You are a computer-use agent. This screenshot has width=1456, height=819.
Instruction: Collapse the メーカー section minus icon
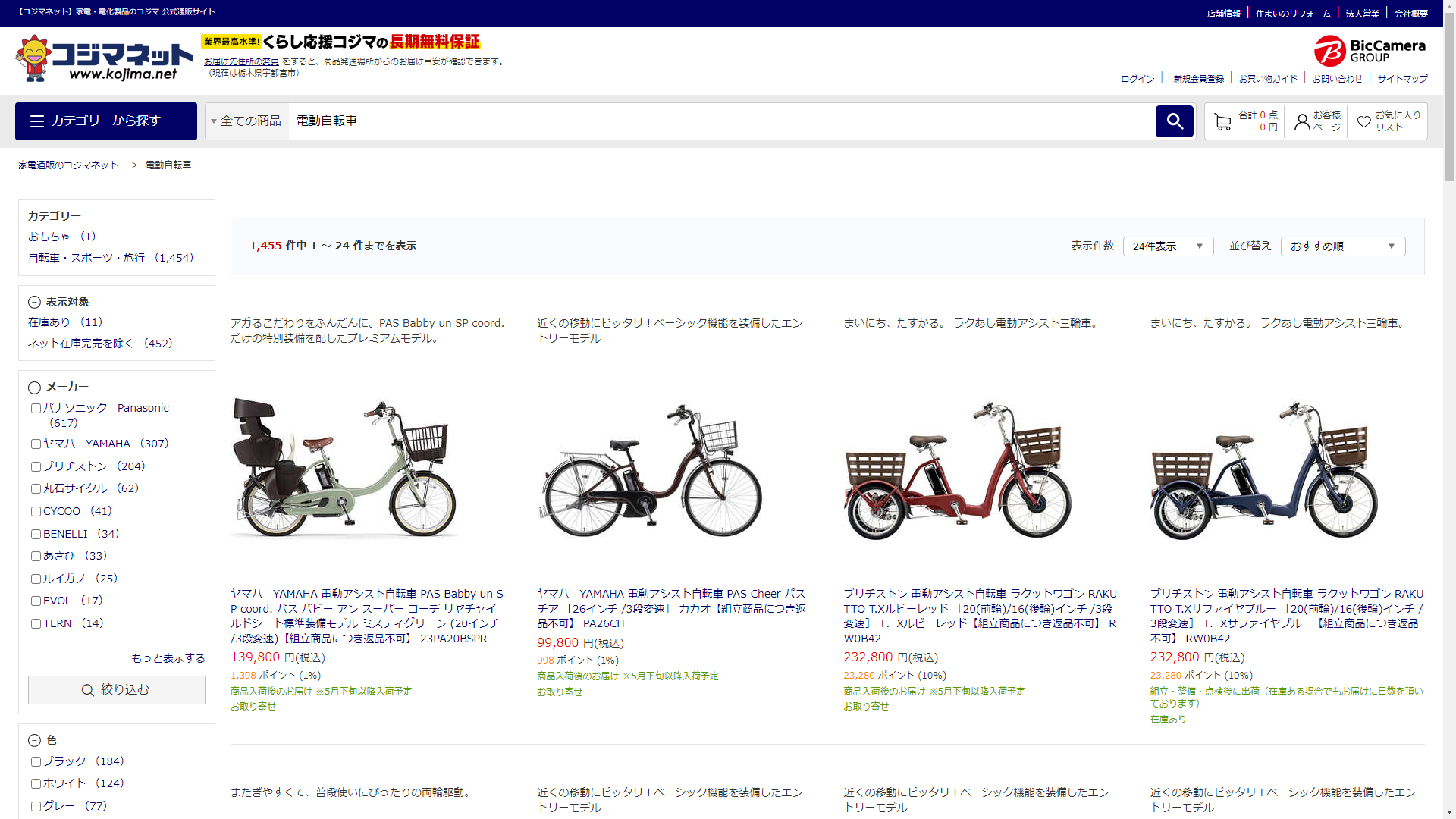pos(34,388)
